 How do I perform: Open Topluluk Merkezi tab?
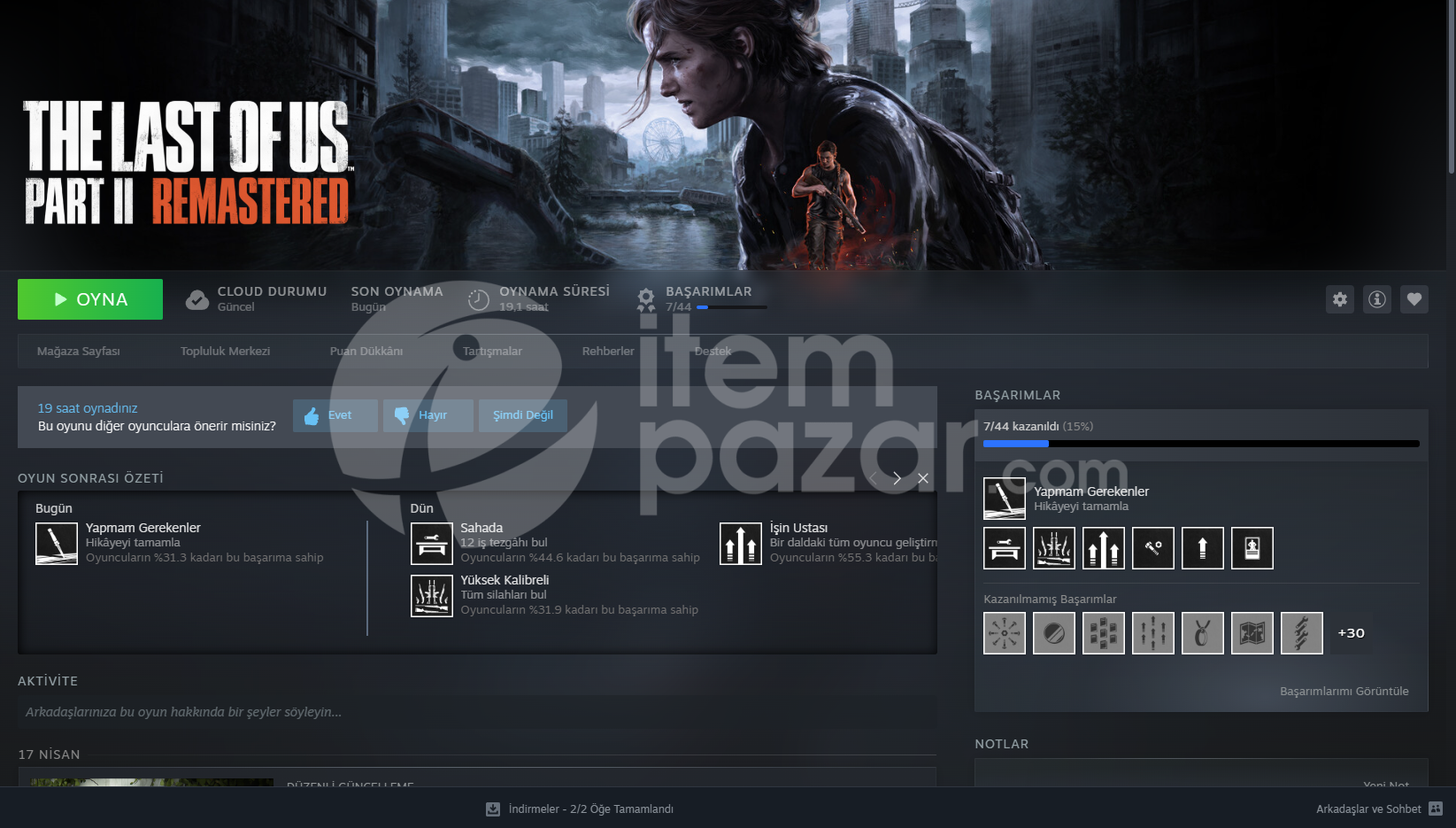point(225,352)
